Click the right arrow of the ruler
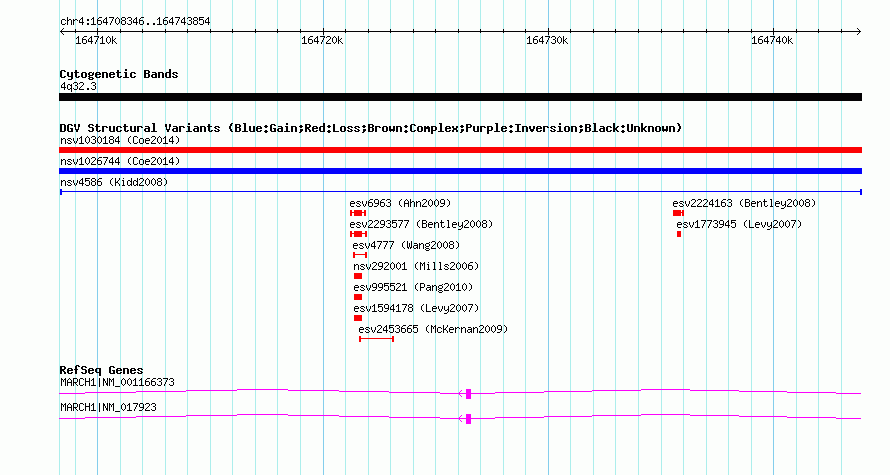Viewport: 890px width, 475px height. click(859, 32)
